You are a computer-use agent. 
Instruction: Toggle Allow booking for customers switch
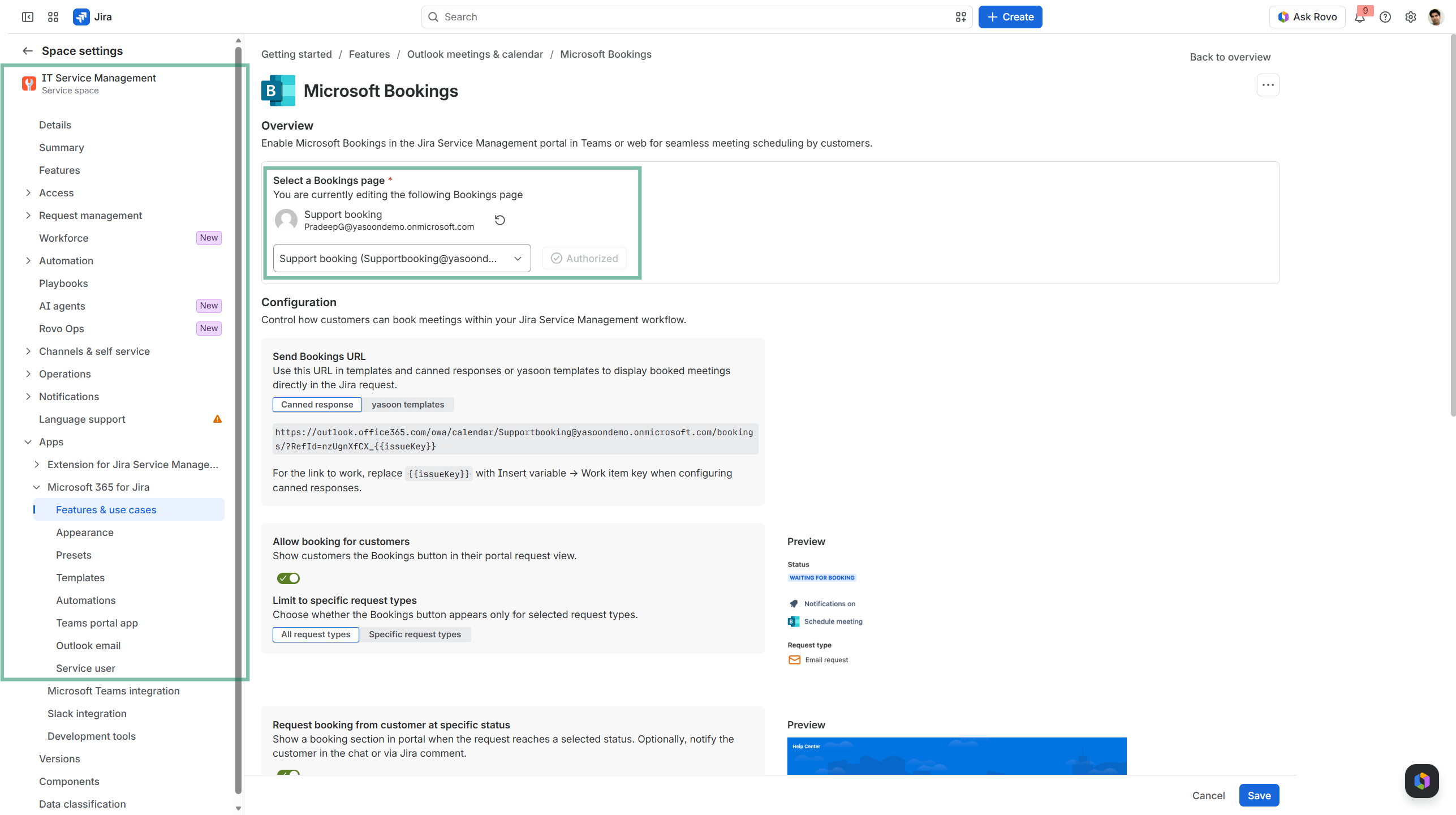click(x=288, y=578)
